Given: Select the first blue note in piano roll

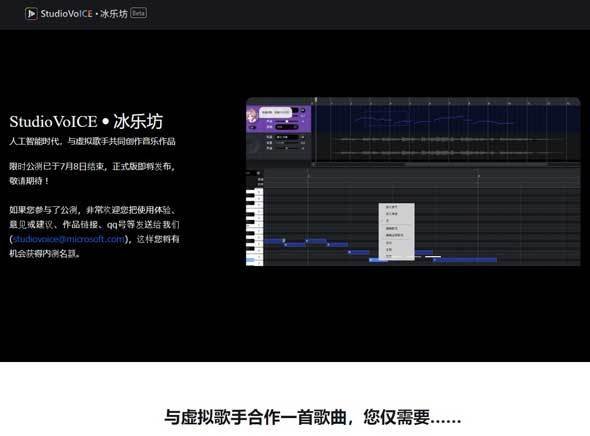Looking at the screenshot, I should coord(274,241).
